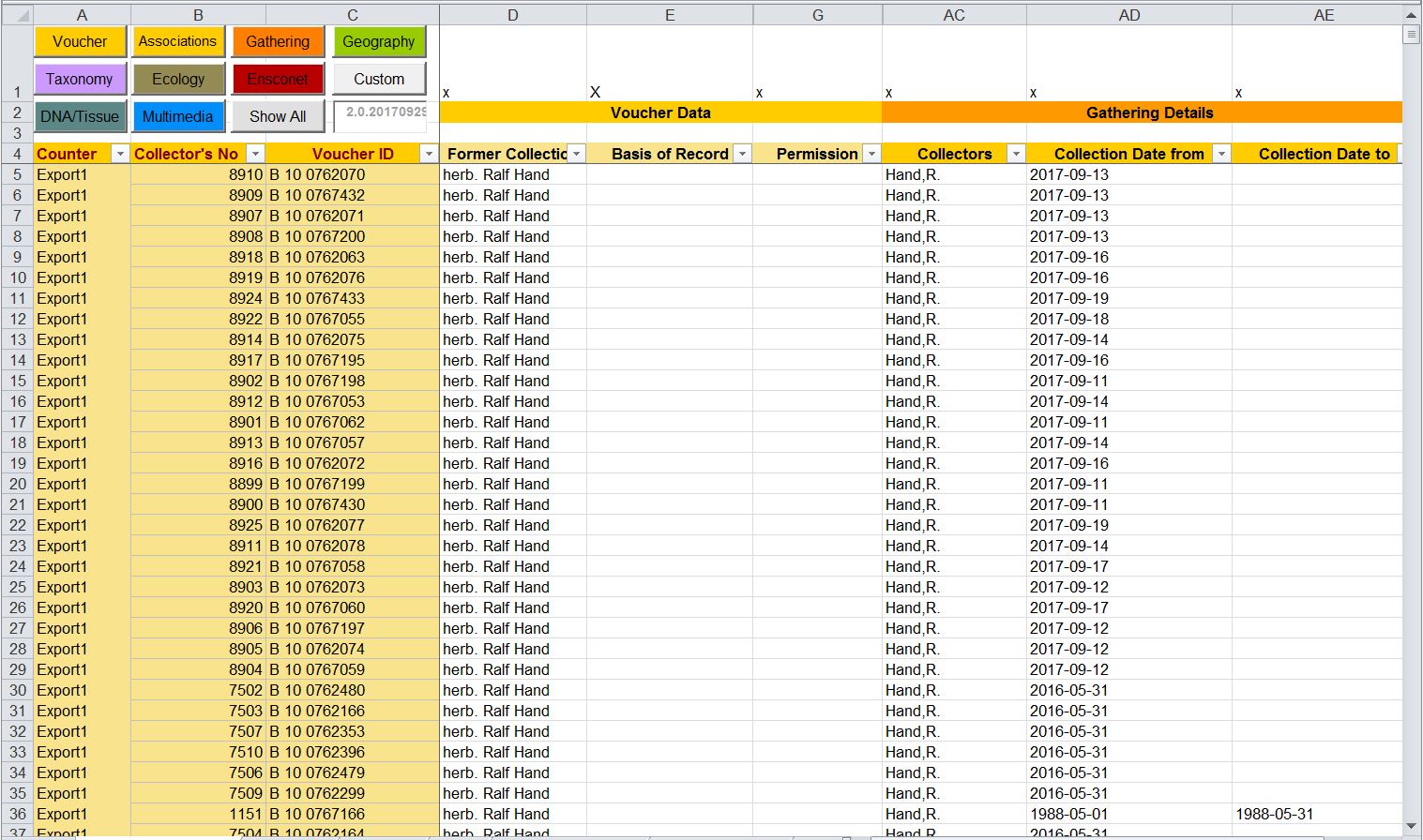Click the purple Taxonomy button
Screen dimensions: 1423x840
pos(80,80)
